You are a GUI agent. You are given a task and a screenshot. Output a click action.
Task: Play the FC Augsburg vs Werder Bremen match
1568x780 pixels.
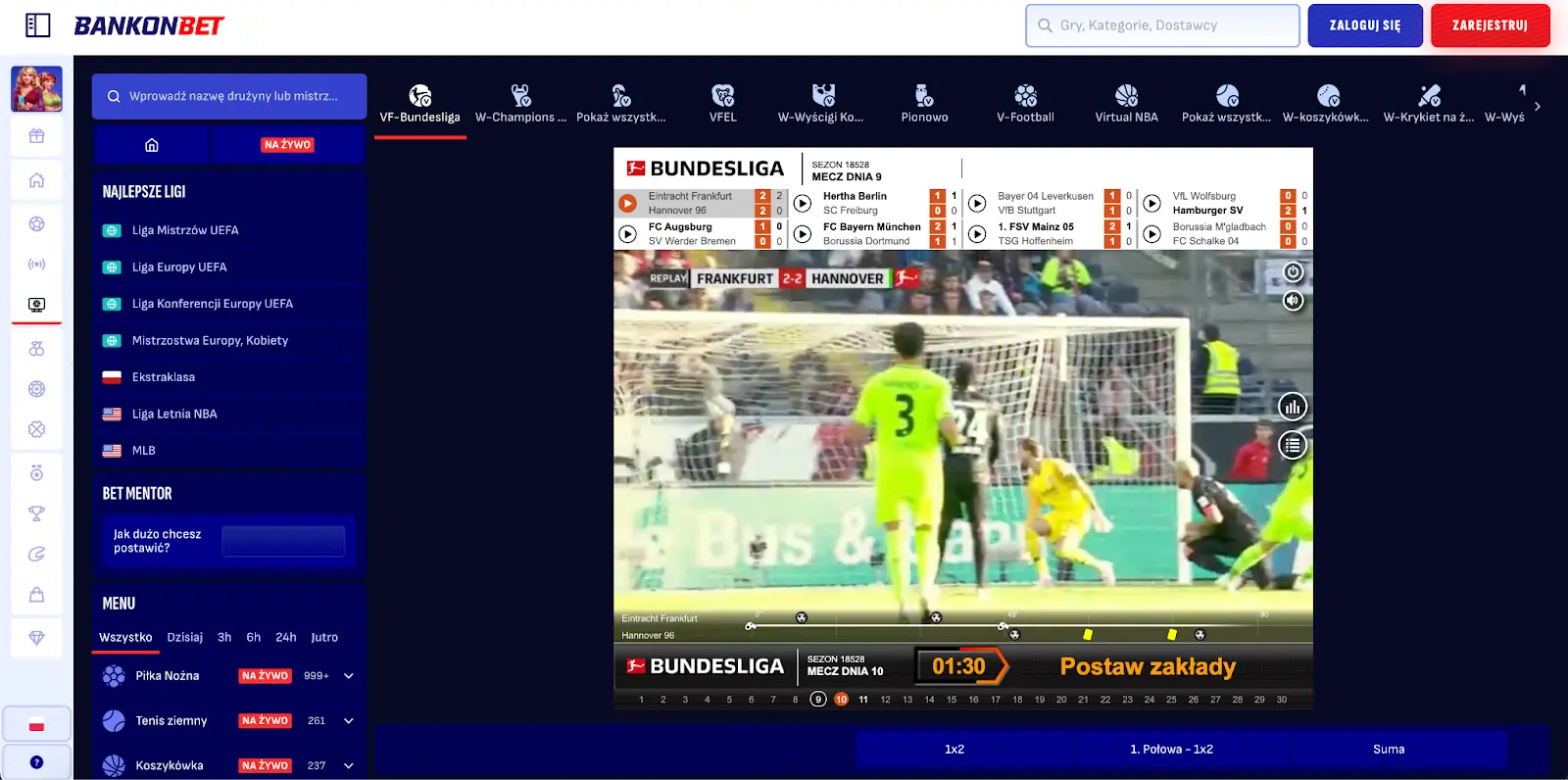pos(627,234)
